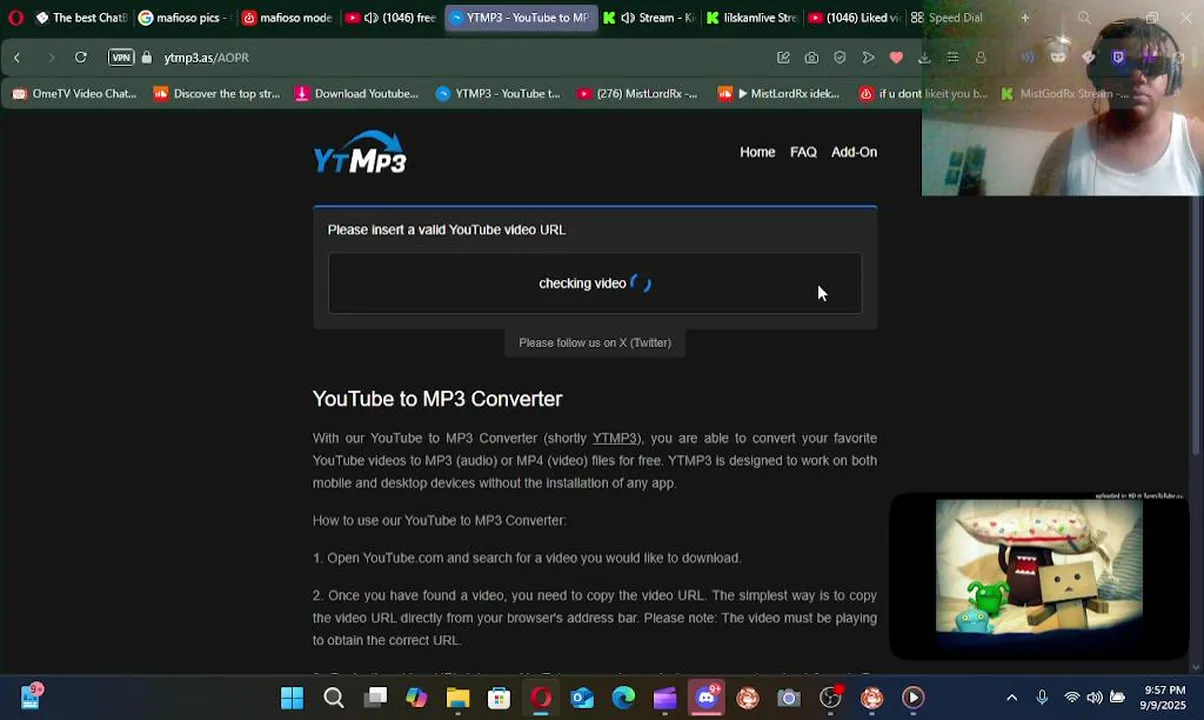Switch to 'Stream - Ki' Kick tab
Viewport: 1204px width, 720px height.
coord(648,18)
